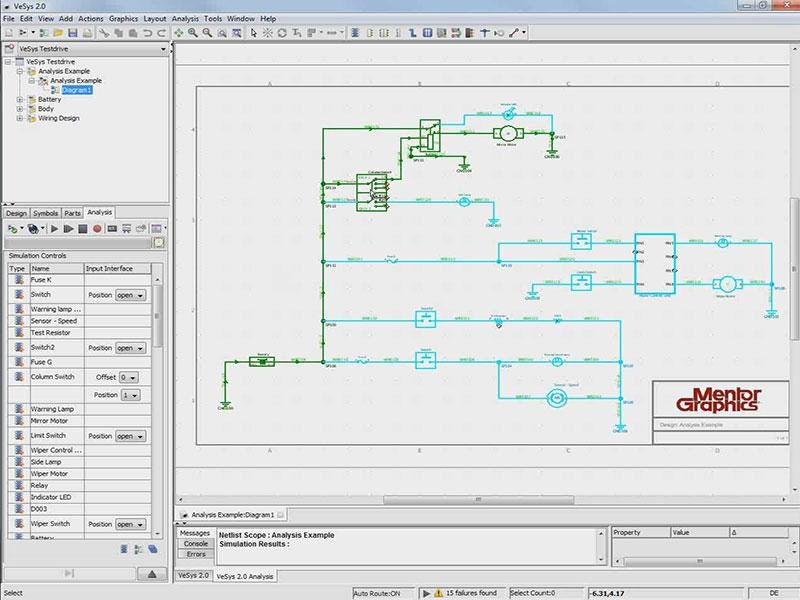Select the pointer tool in the toolbar
This screenshot has width=800, height=600.
tap(253, 33)
